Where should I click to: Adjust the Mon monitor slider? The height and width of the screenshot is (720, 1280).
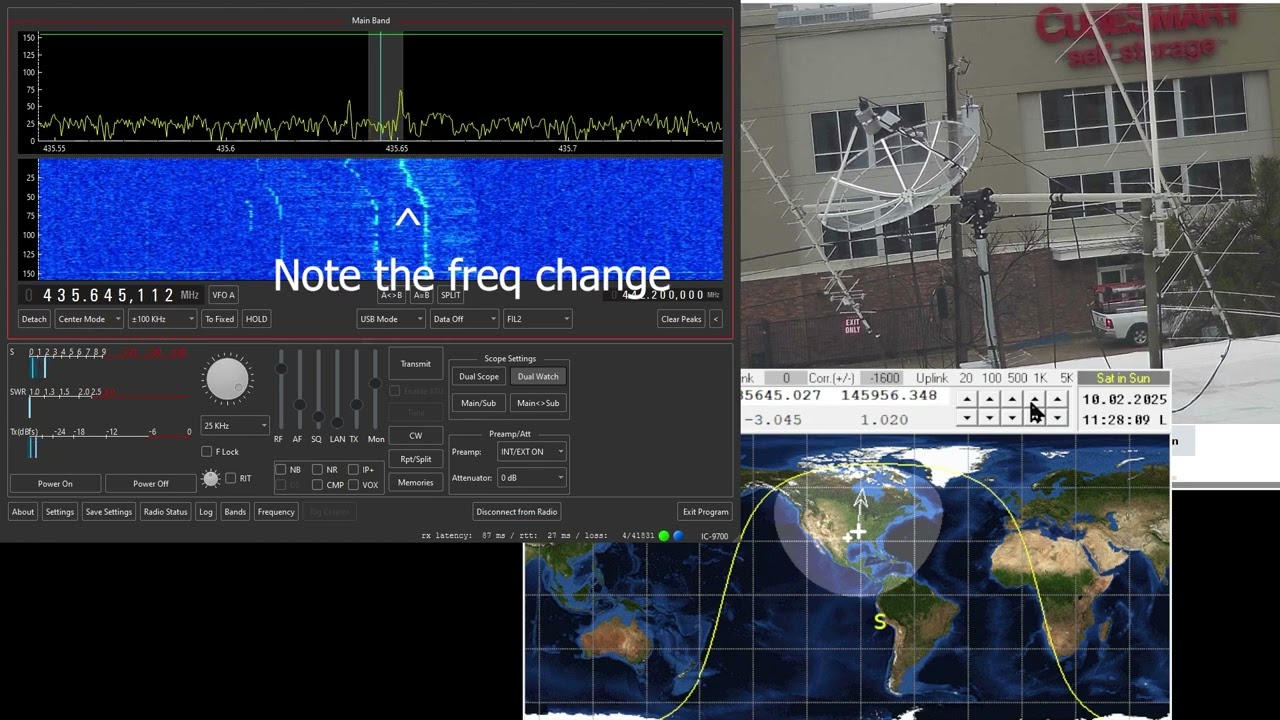point(375,390)
